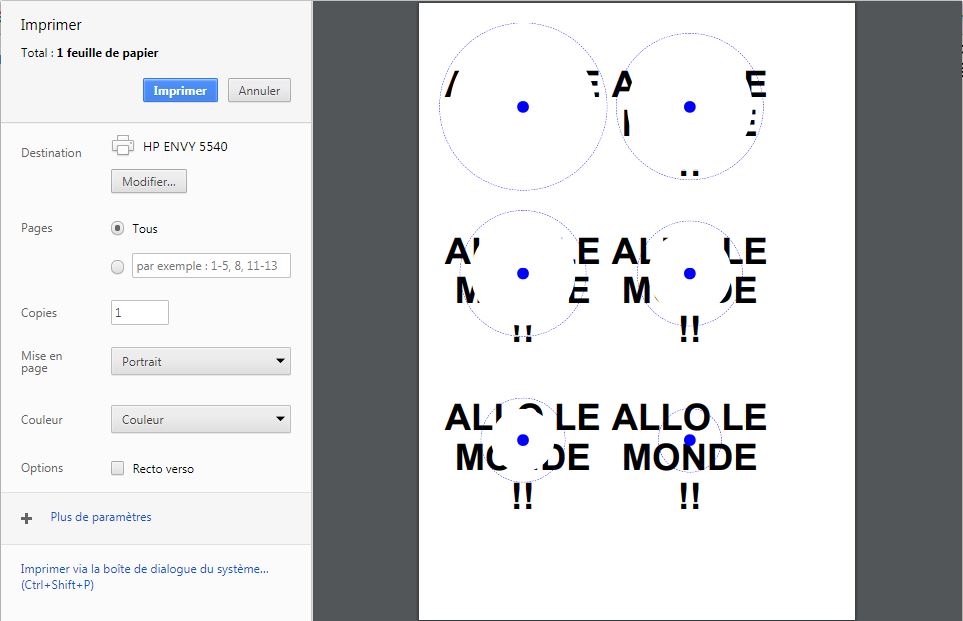Select the custom page range radio button
This screenshot has width=963, height=621.
point(117,267)
